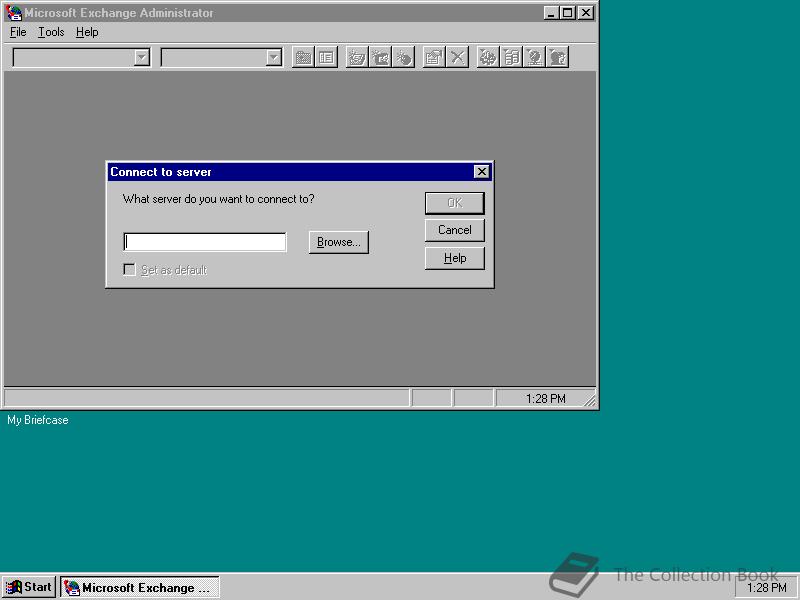The width and height of the screenshot is (800, 600).
Task: Click the Connections toolbar icon
Action: point(535,57)
